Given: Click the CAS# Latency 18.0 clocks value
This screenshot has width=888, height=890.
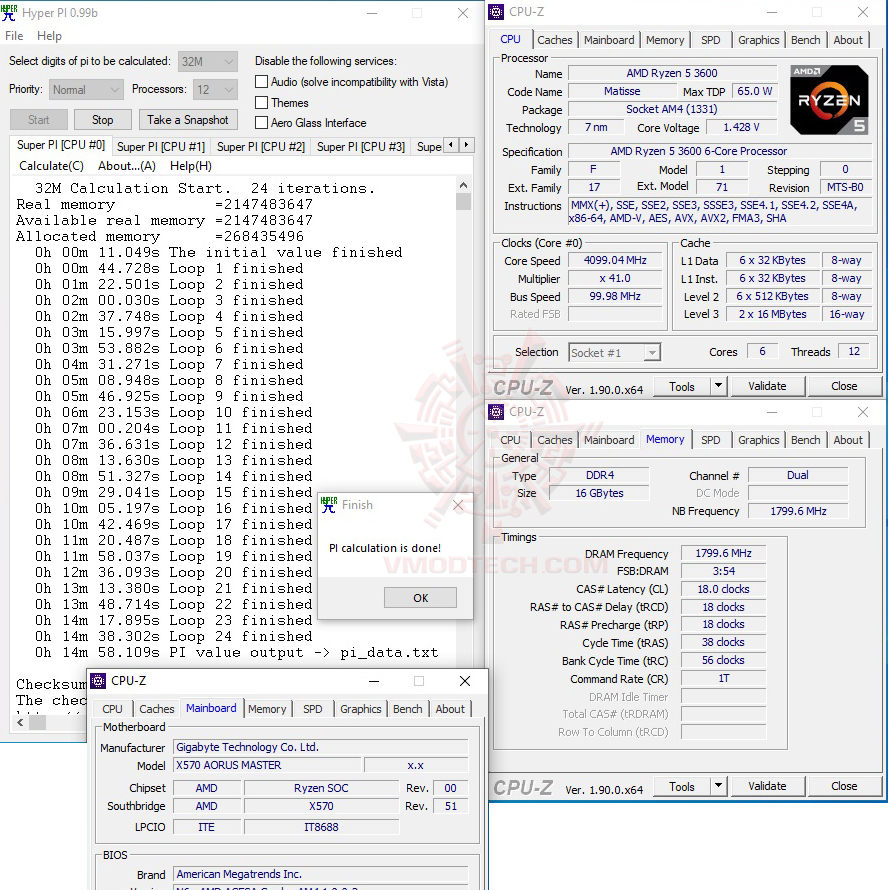Looking at the screenshot, I should tap(723, 589).
